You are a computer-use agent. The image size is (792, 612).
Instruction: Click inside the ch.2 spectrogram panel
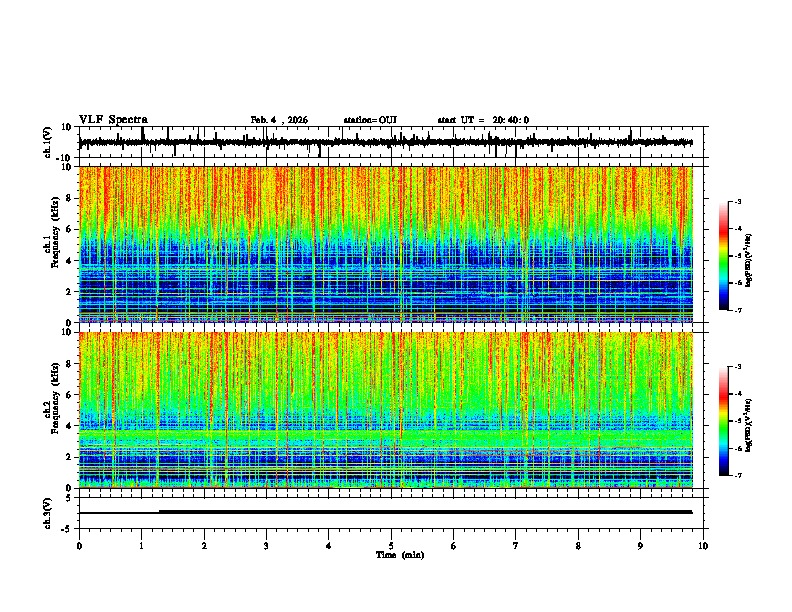(x=385, y=410)
